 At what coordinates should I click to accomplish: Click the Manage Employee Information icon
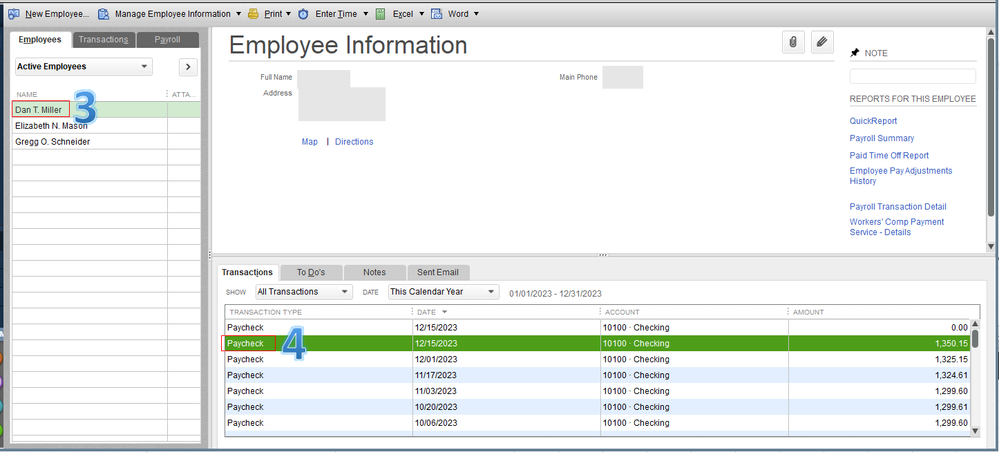pyautogui.click(x=103, y=13)
